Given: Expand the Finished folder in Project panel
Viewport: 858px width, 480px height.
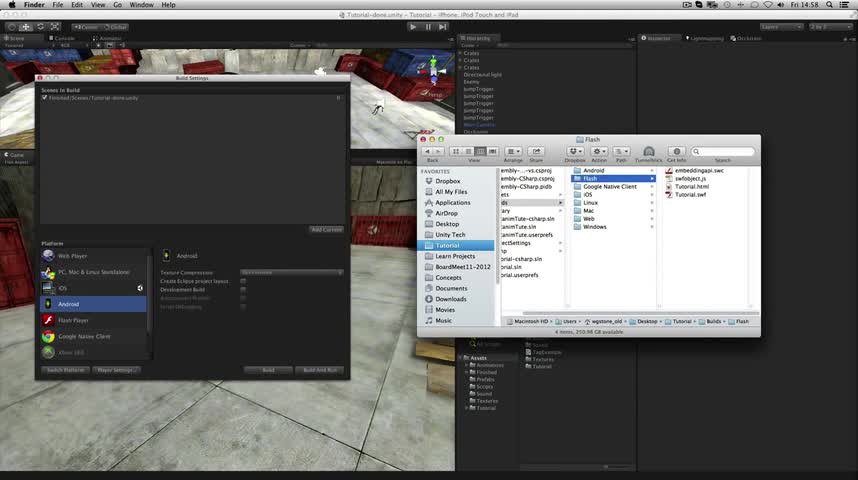Looking at the screenshot, I should pos(467,372).
